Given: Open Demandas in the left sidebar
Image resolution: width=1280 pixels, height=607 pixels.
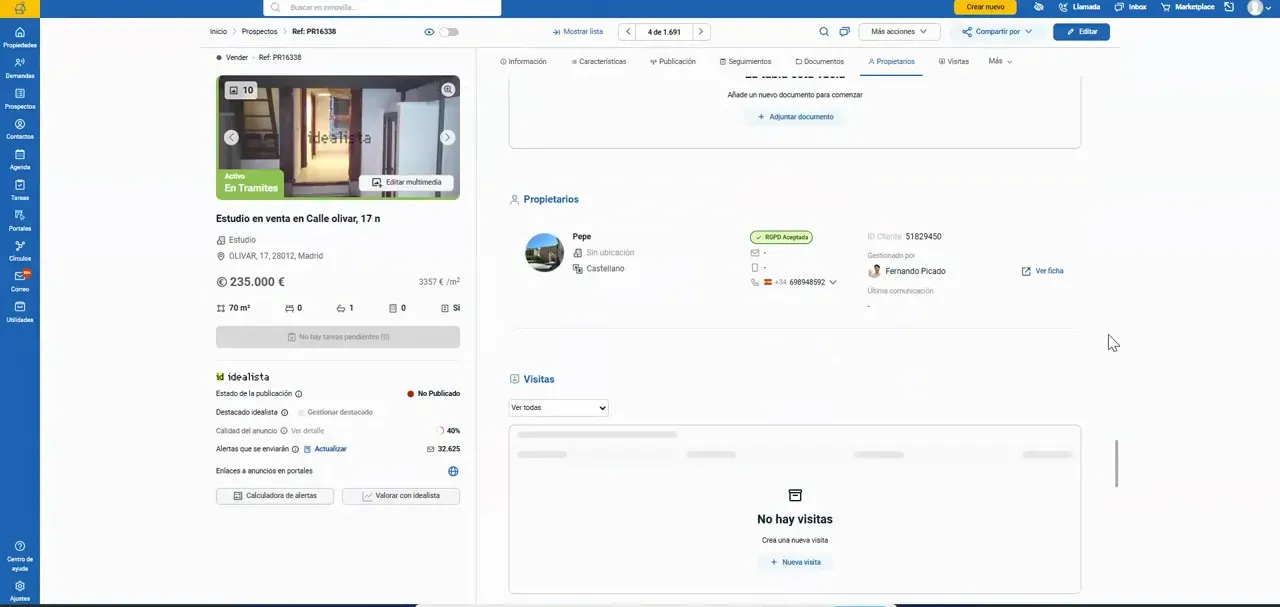Looking at the screenshot, I should pos(20,68).
